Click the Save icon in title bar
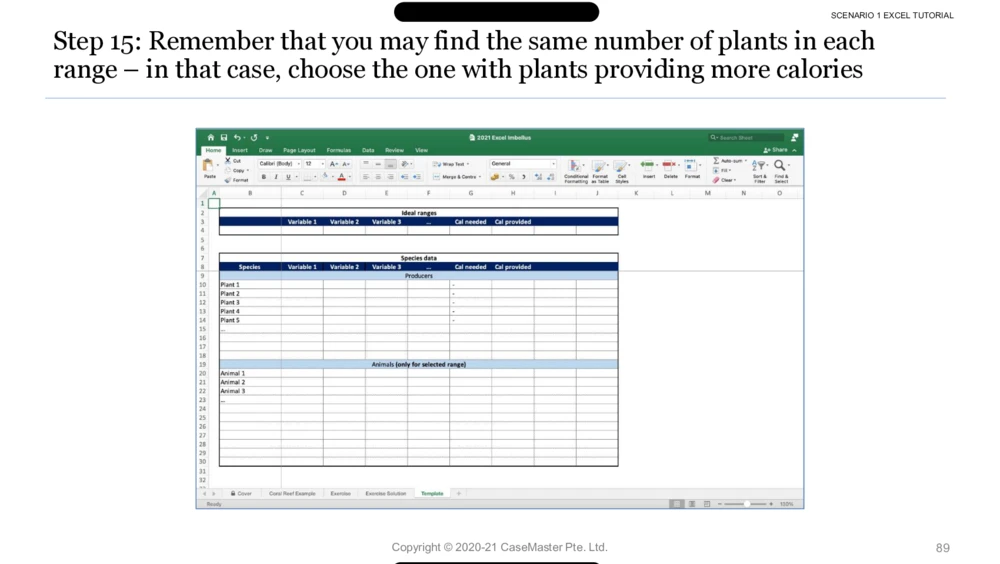This screenshot has width=1000, height=564. tap(224, 138)
